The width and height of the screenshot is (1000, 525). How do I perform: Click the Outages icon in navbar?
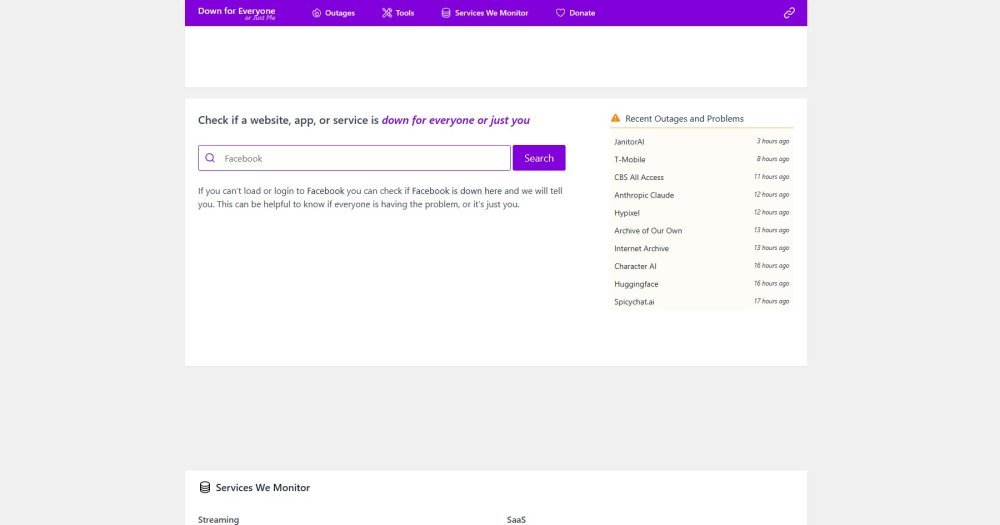[316, 13]
